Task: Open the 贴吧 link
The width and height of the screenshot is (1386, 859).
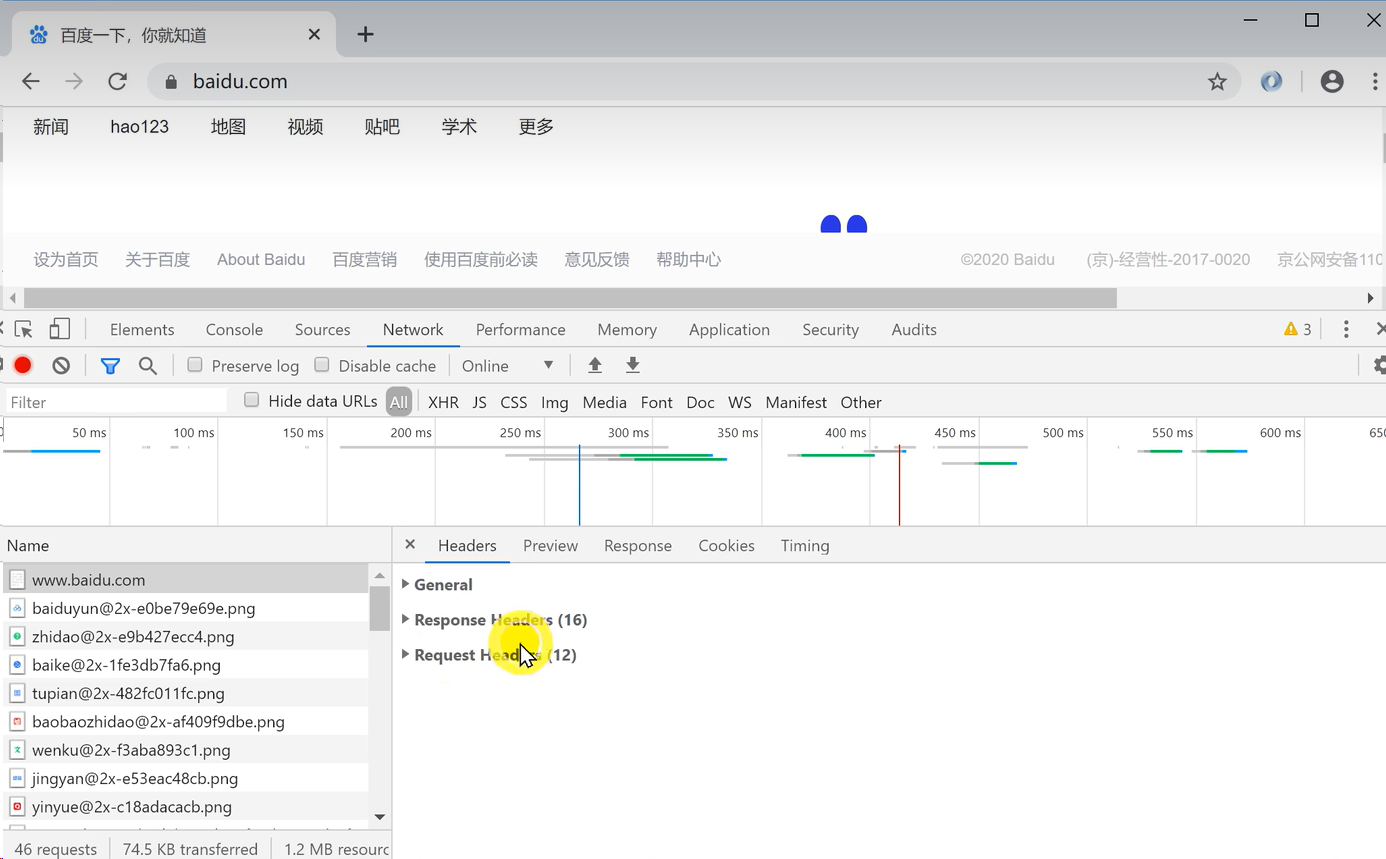Action: 382,127
